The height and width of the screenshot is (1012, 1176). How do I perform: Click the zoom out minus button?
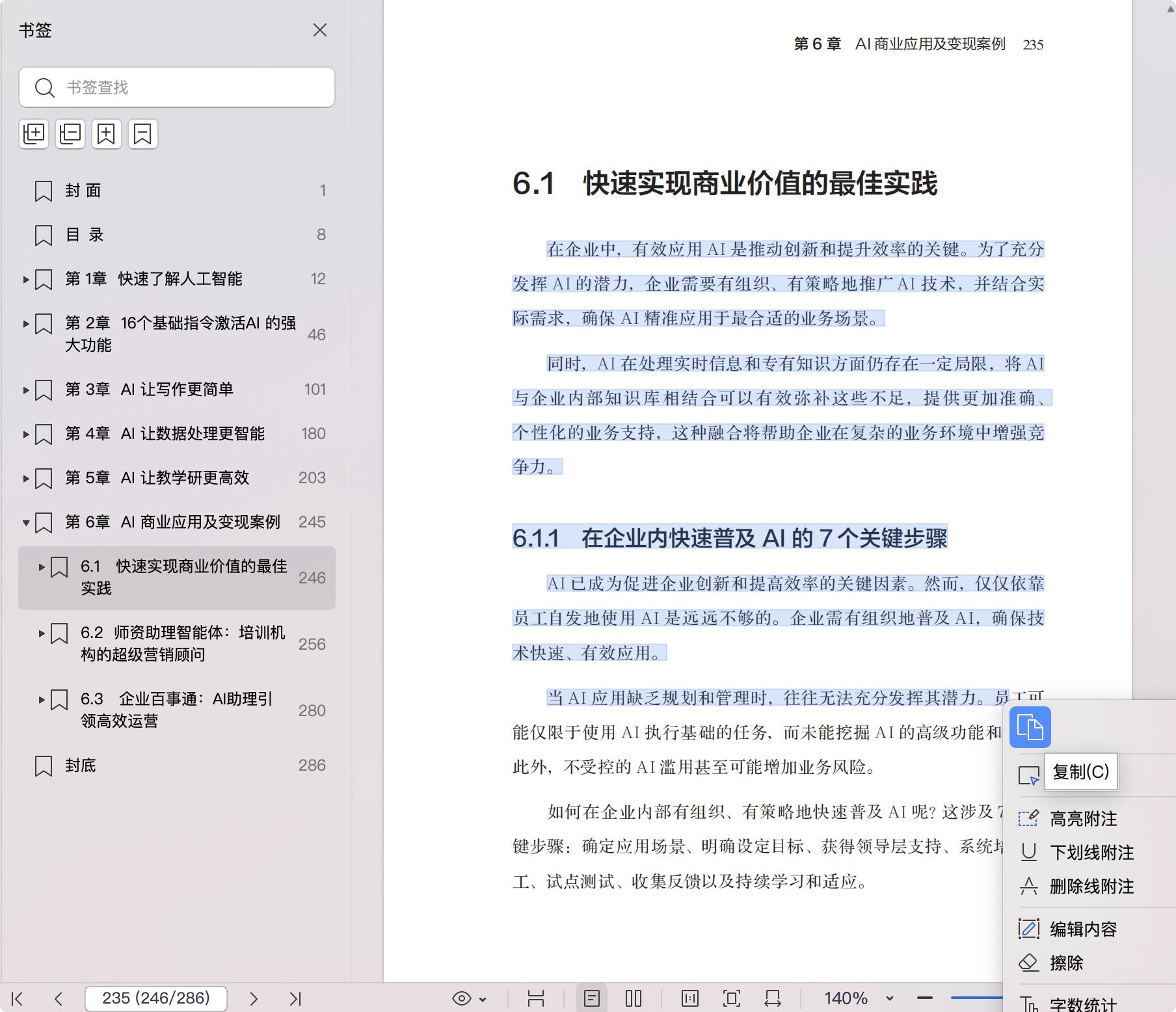coord(925,998)
